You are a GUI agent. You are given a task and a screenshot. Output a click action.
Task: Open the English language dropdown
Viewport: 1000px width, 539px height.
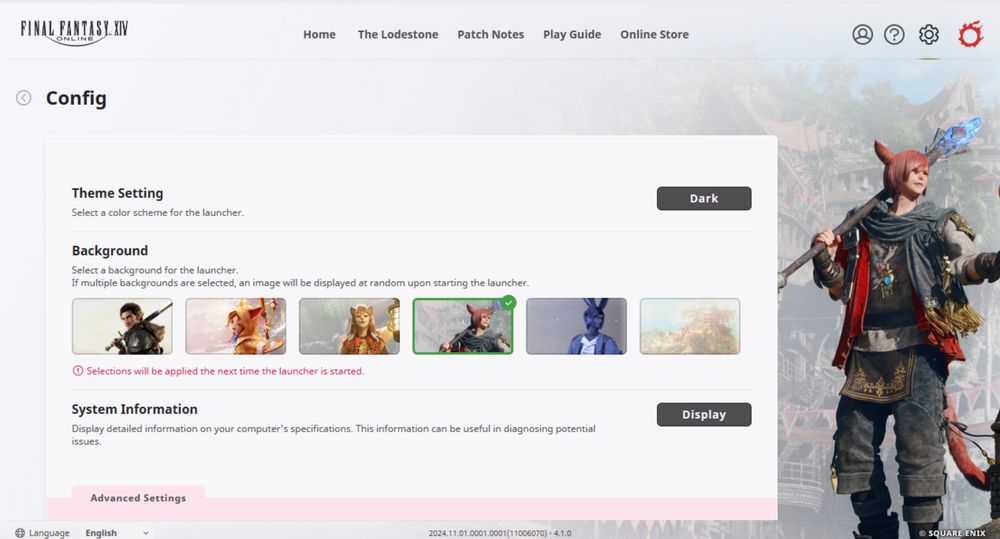[117, 533]
